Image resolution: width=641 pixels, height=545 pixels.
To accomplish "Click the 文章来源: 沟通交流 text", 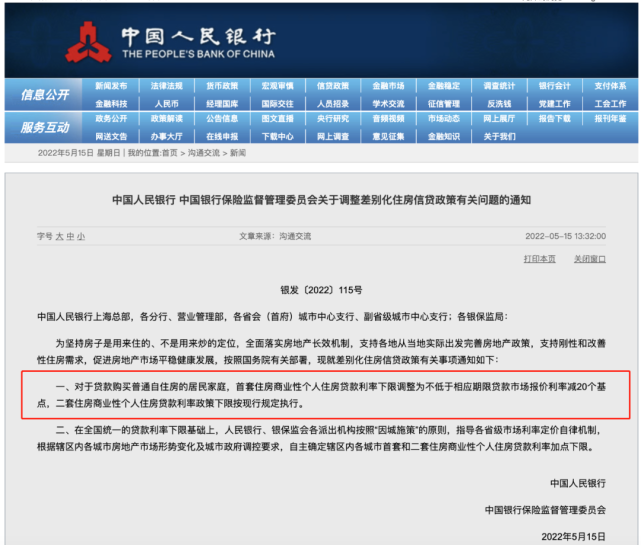I will [275, 236].
